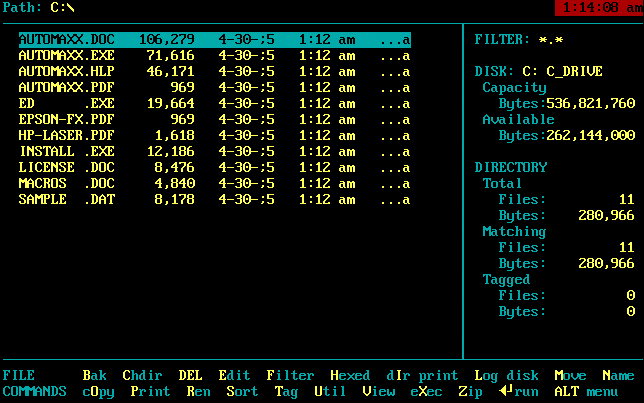Choose the Edit command
The height and width of the screenshot is (403, 644).
[234, 375]
